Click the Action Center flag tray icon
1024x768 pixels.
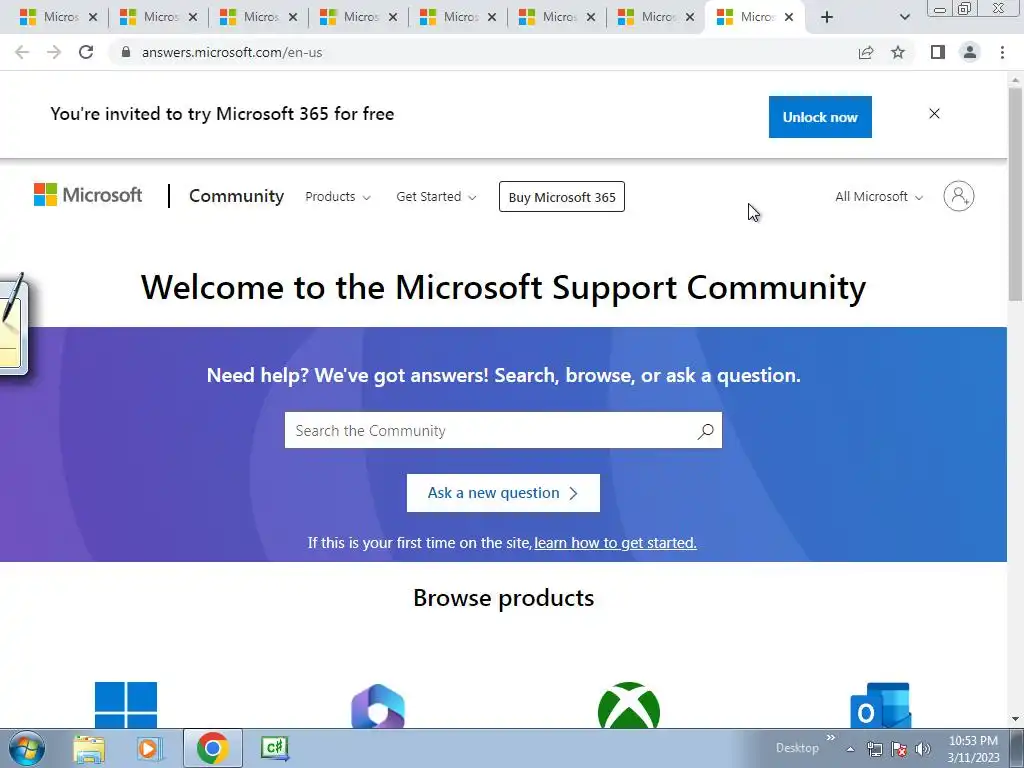[x=899, y=749]
